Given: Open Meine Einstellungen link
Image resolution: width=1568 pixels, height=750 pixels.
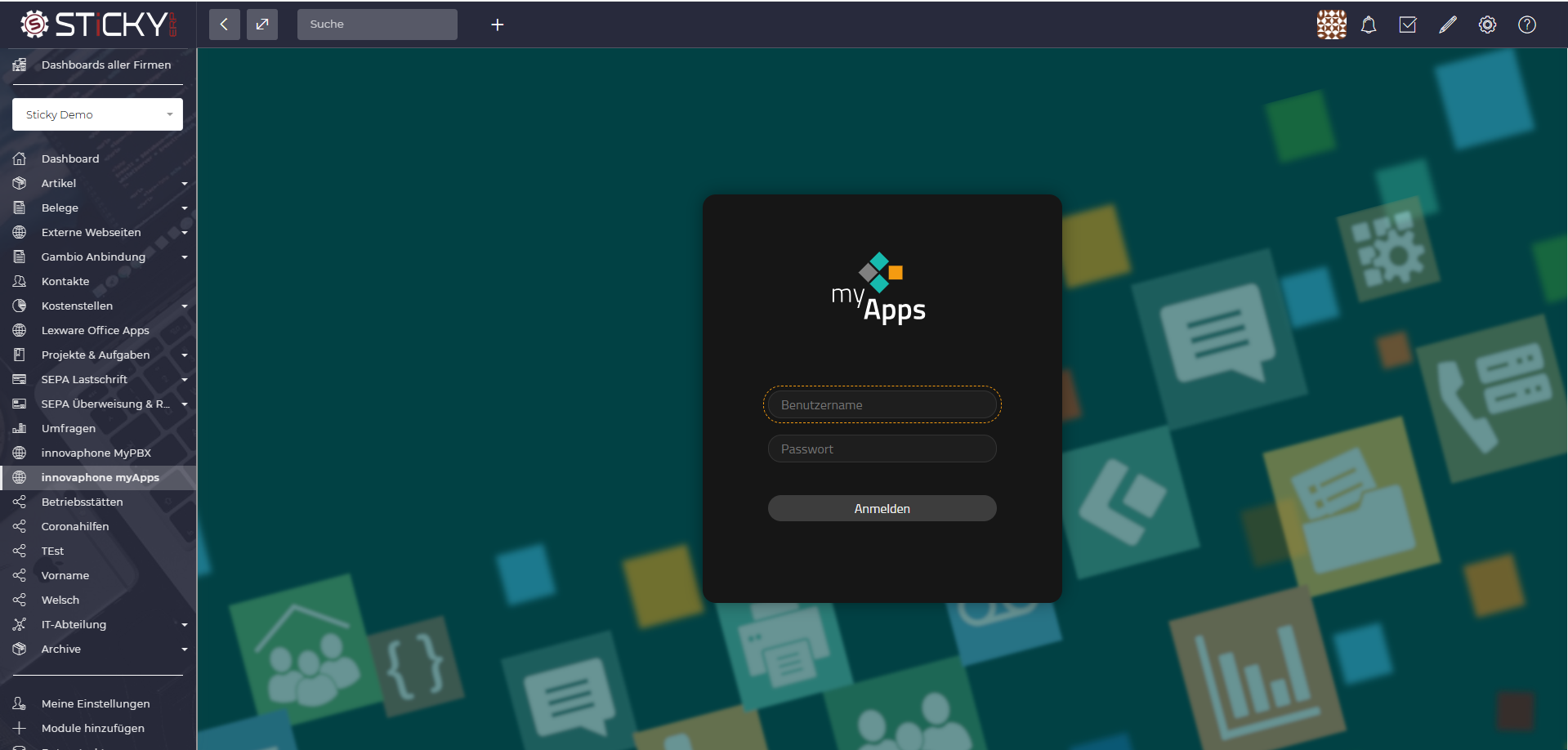Looking at the screenshot, I should pos(96,703).
